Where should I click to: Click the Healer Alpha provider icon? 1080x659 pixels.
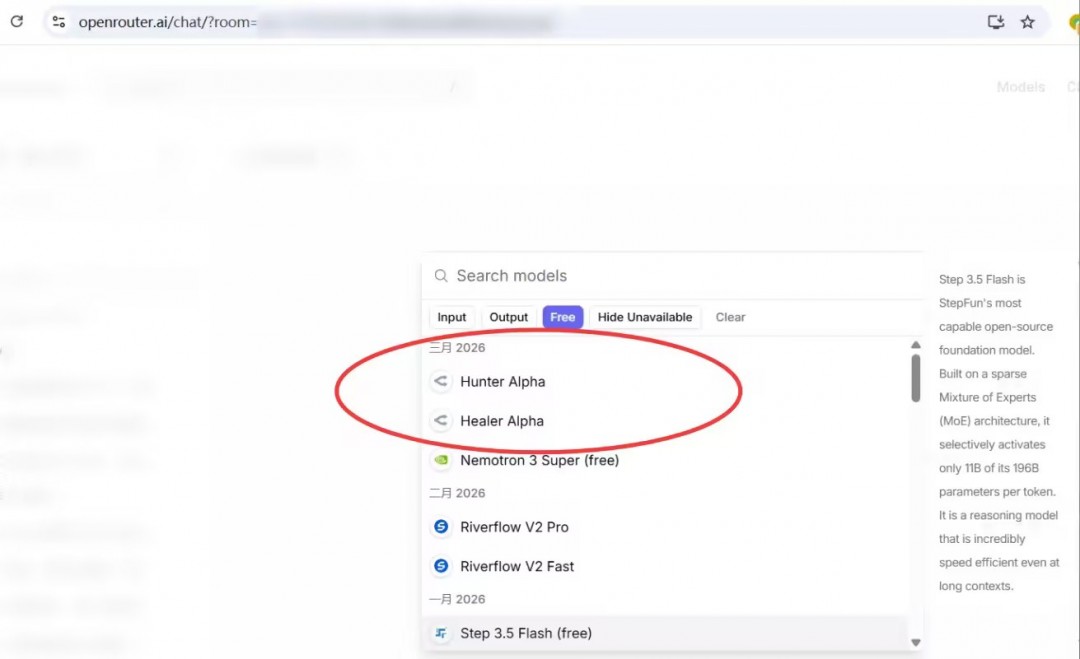click(441, 420)
